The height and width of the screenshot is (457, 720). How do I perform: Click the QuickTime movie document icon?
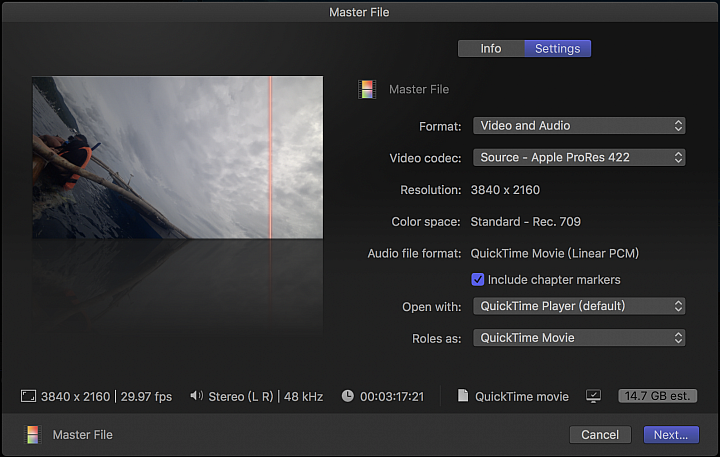click(x=463, y=395)
